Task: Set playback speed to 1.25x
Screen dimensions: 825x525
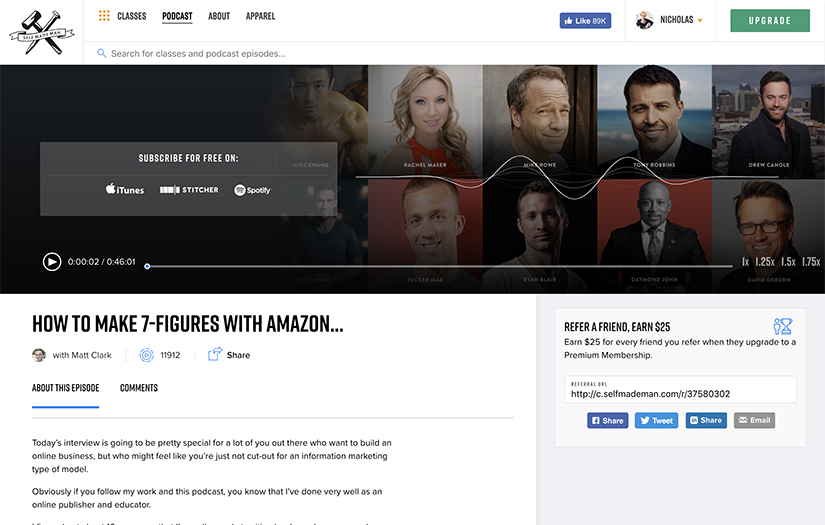Action: click(x=765, y=261)
